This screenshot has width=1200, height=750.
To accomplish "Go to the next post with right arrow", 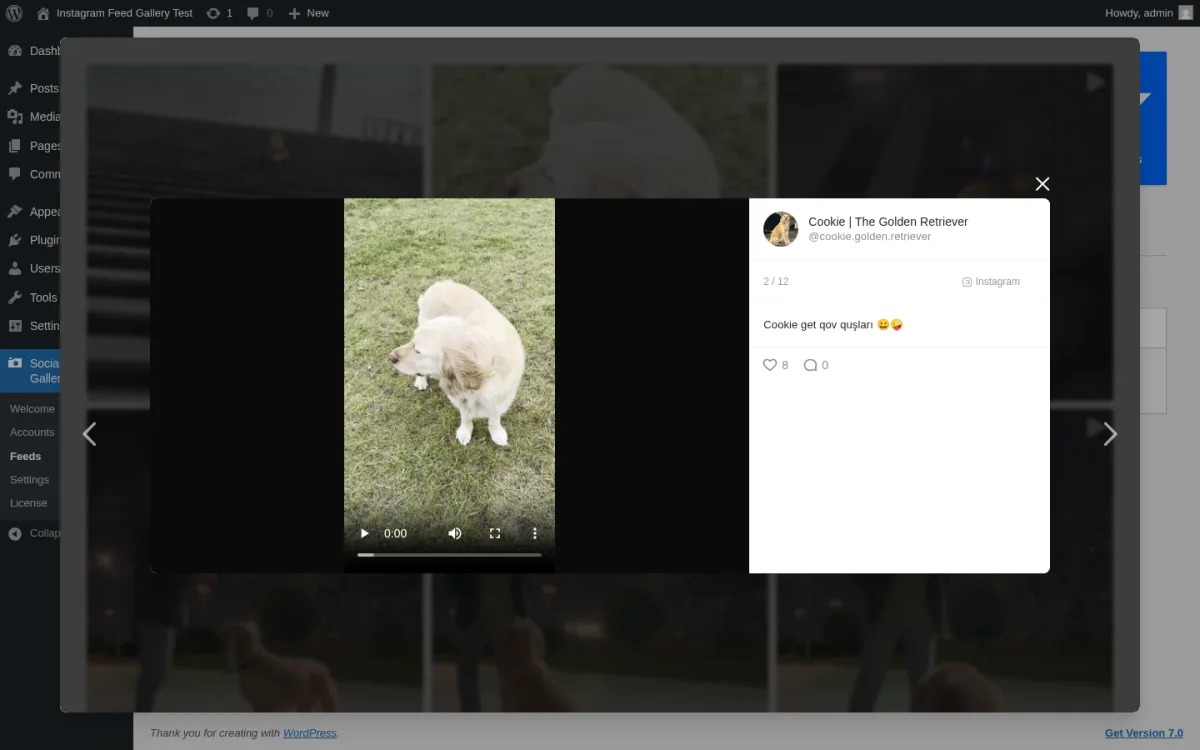I will coord(1110,434).
